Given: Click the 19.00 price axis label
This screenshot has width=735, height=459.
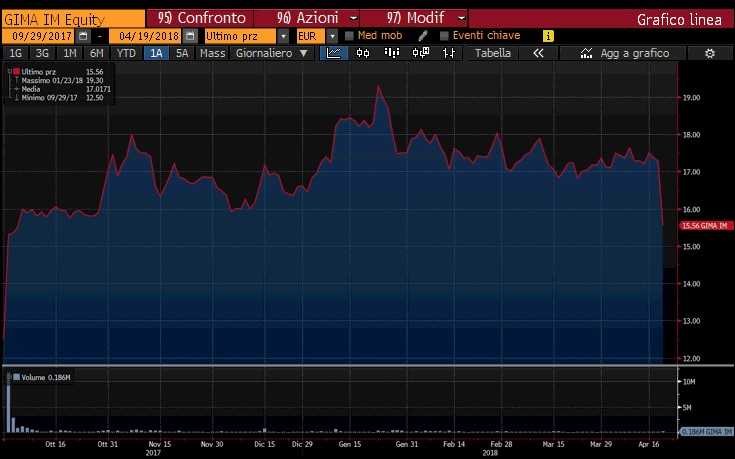Looking at the screenshot, I should 691,98.
